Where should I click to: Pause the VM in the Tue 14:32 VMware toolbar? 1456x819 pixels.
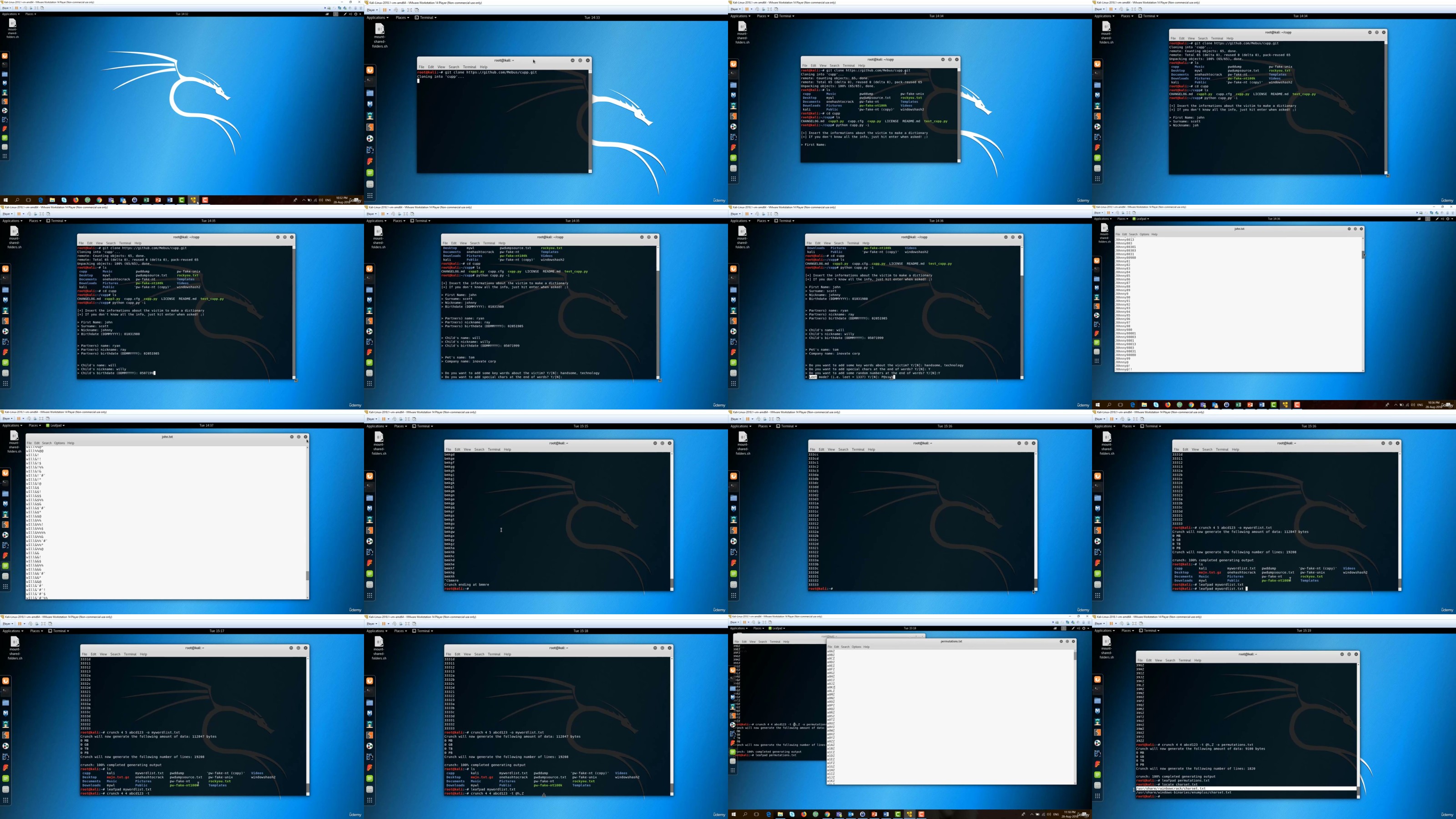pyautogui.click(x=16, y=9)
